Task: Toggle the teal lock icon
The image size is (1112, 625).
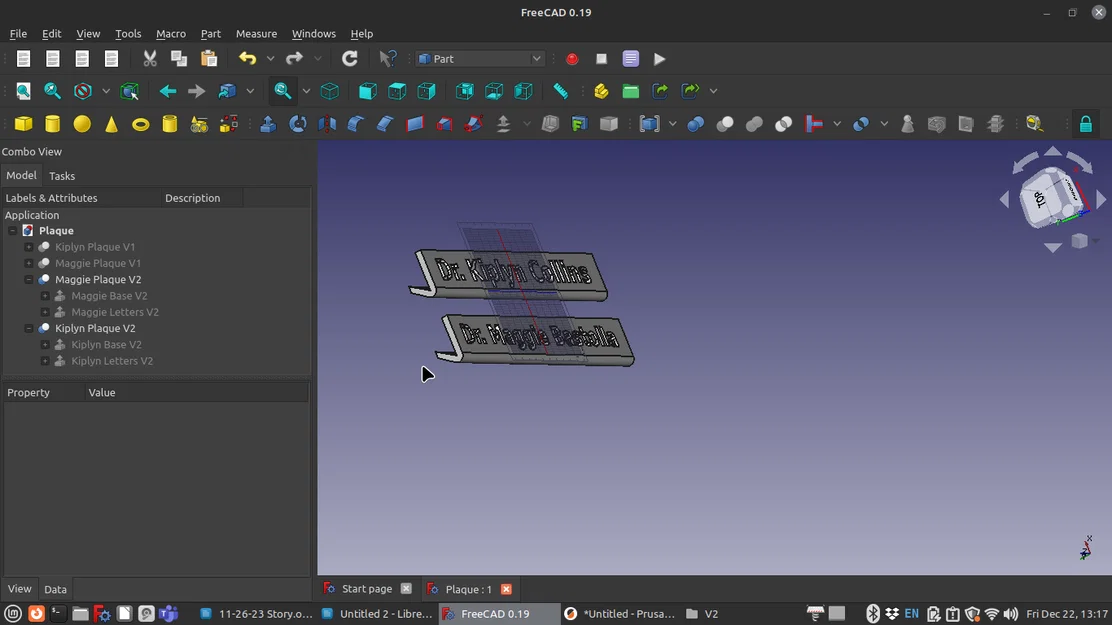Action: 1085,124
